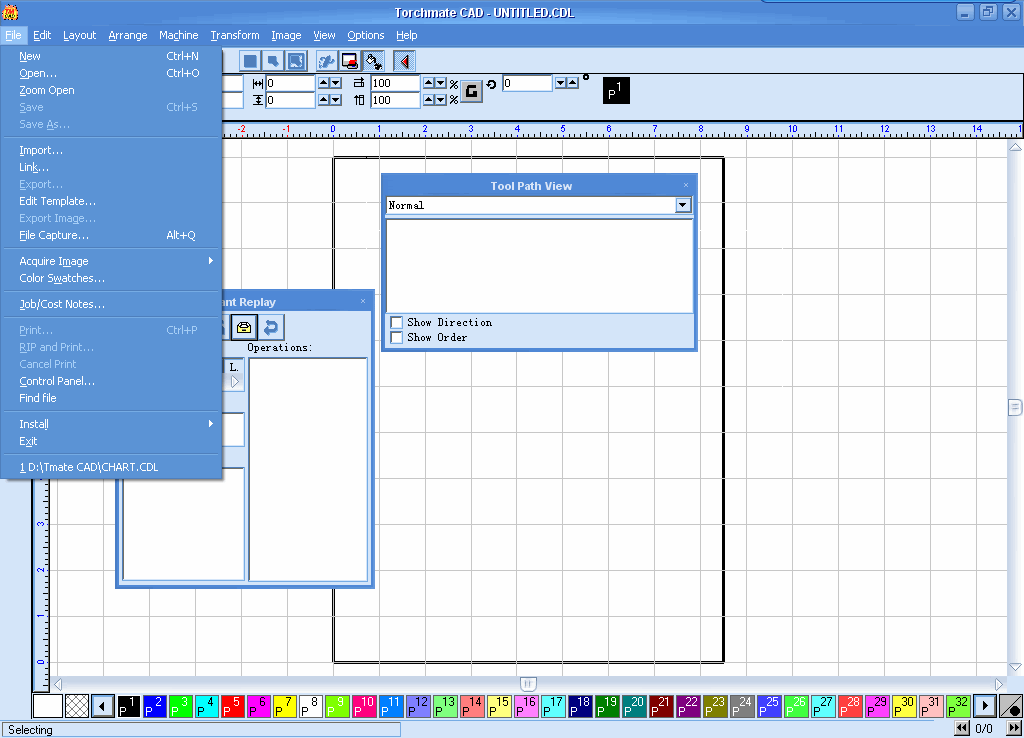Image resolution: width=1024 pixels, height=738 pixels.
Task: Open recent file D:\Tmate CAD\CHART.CDL
Action: point(111,467)
